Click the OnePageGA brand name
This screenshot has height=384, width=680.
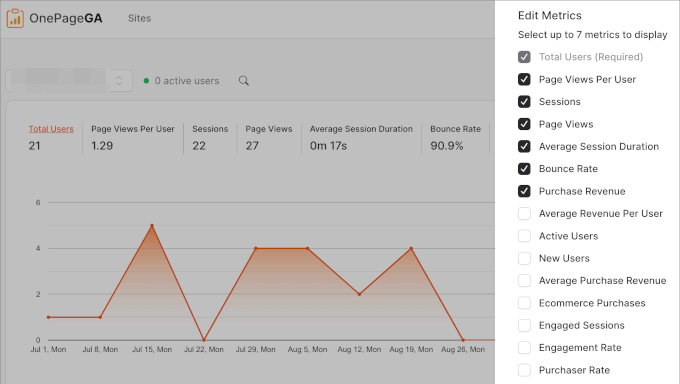click(66, 18)
